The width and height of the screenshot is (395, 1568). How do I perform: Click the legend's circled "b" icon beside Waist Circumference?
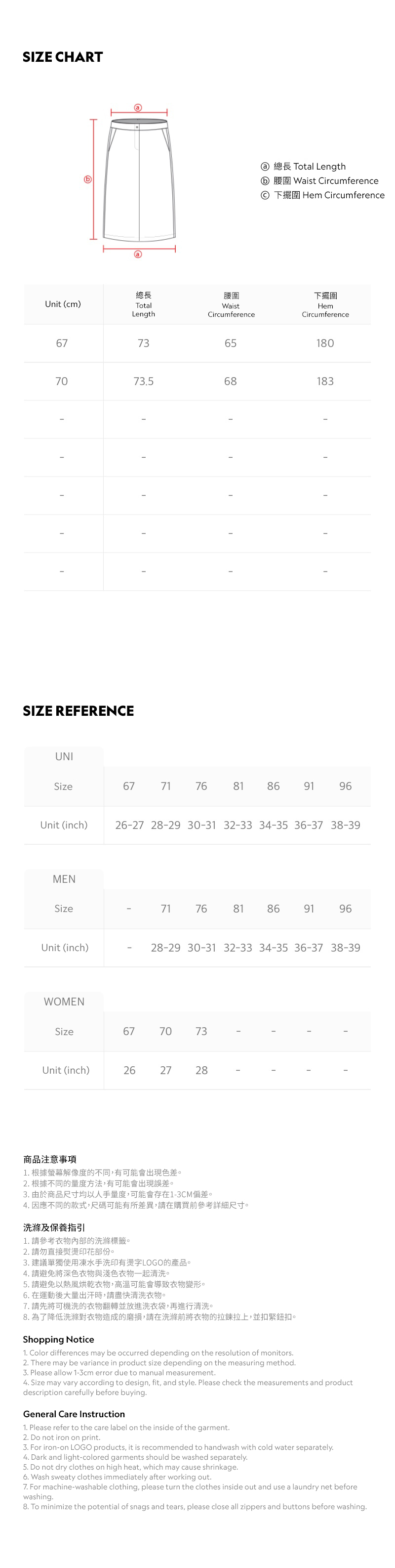click(x=265, y=181)
